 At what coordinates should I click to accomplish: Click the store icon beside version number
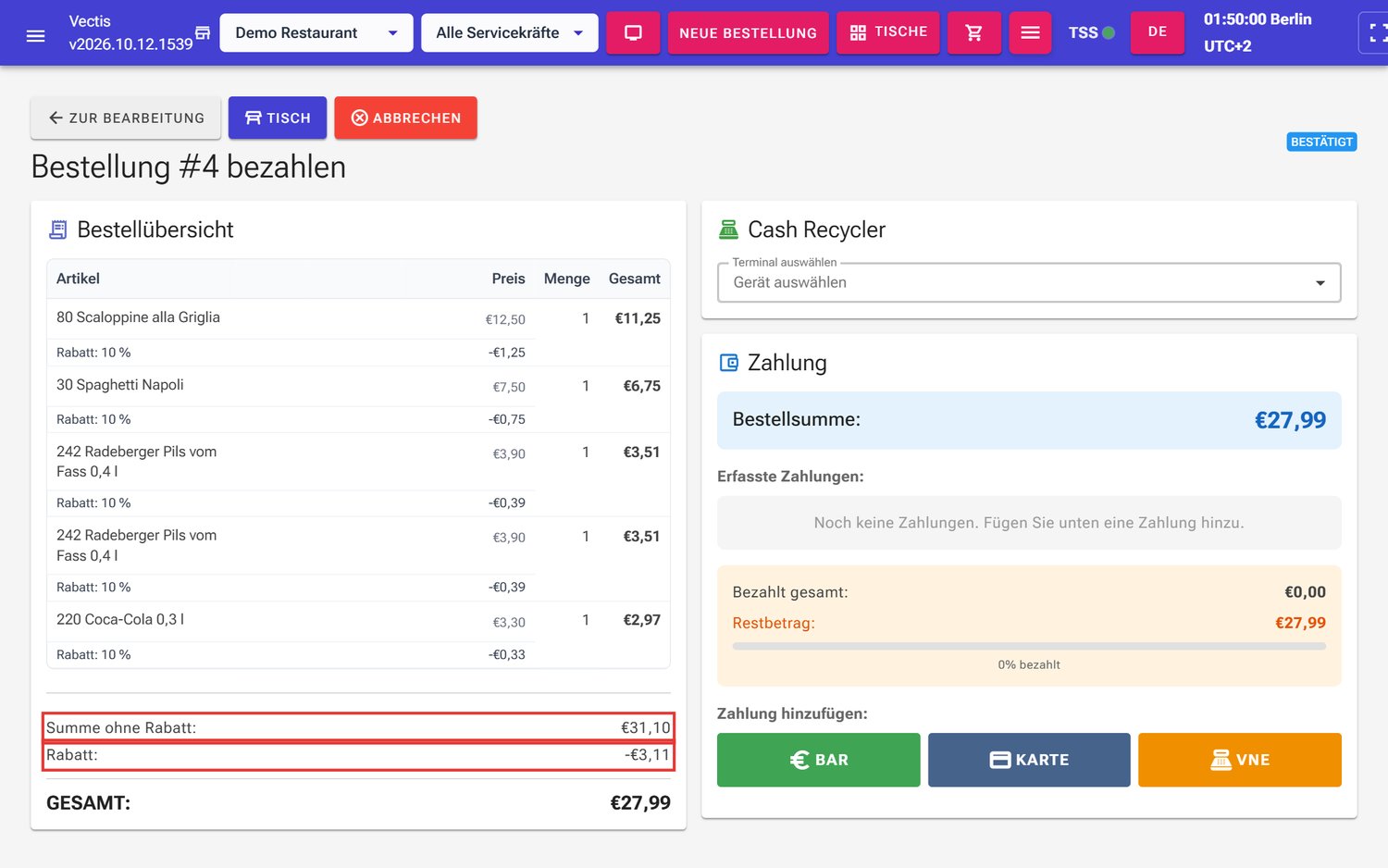coord(203,33)
